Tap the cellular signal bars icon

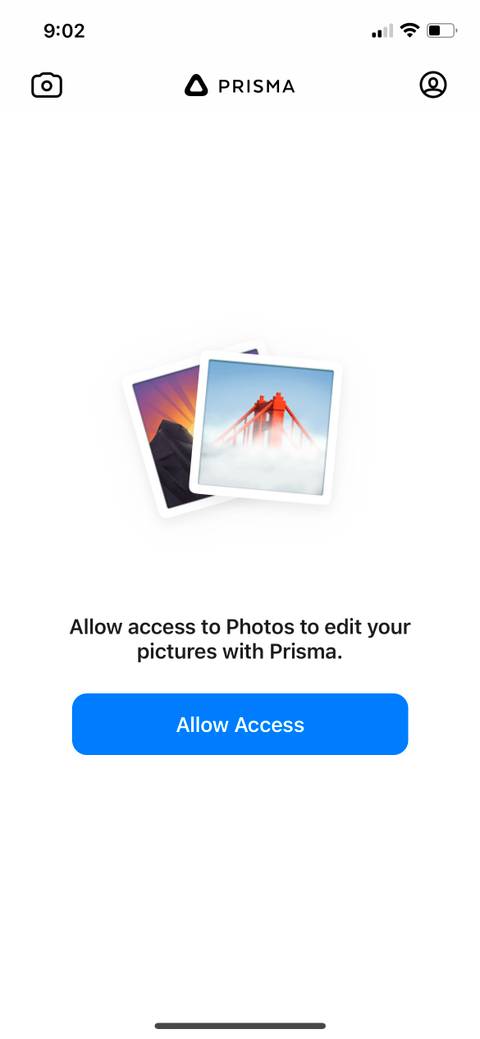click(x=382, y=31)
